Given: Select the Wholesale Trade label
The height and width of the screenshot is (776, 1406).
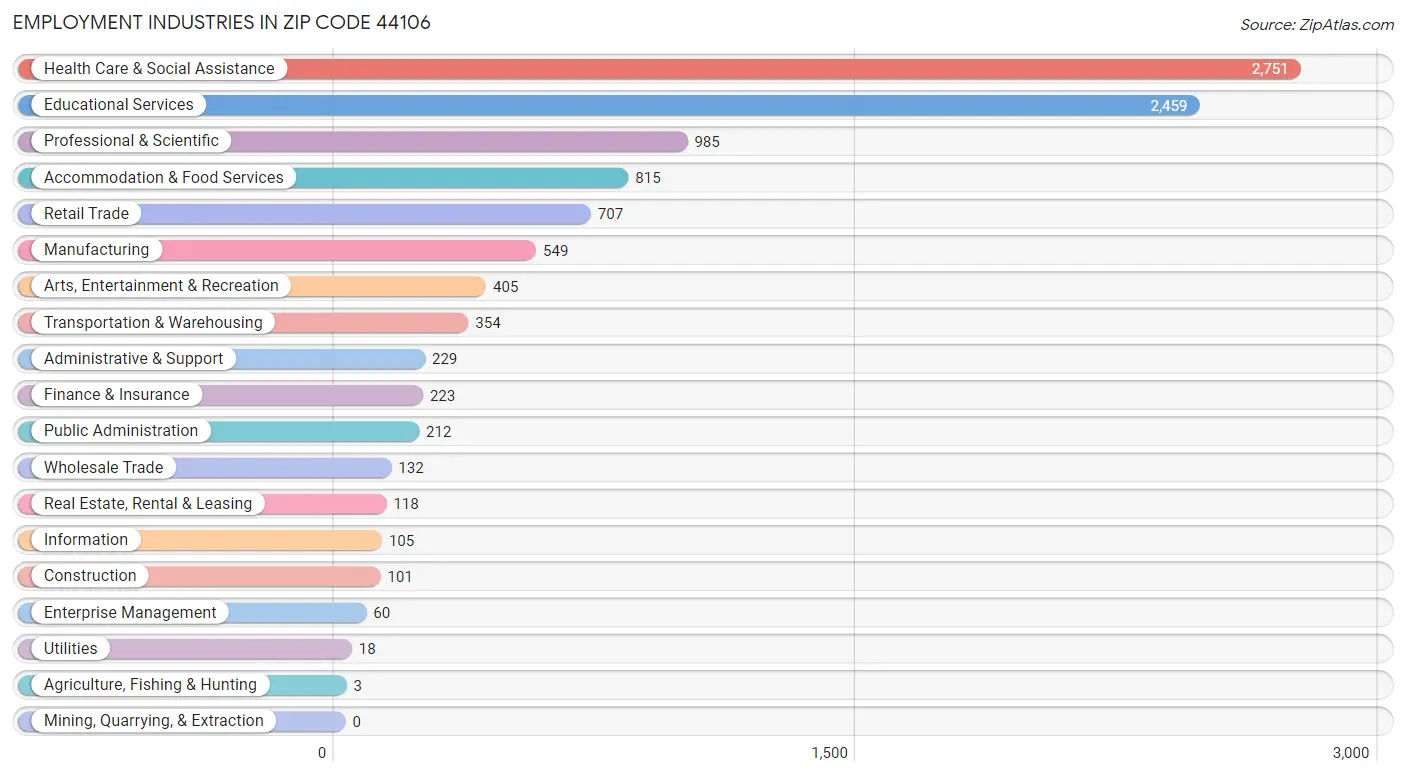Looking at the screenshot, I should point(104,468).
